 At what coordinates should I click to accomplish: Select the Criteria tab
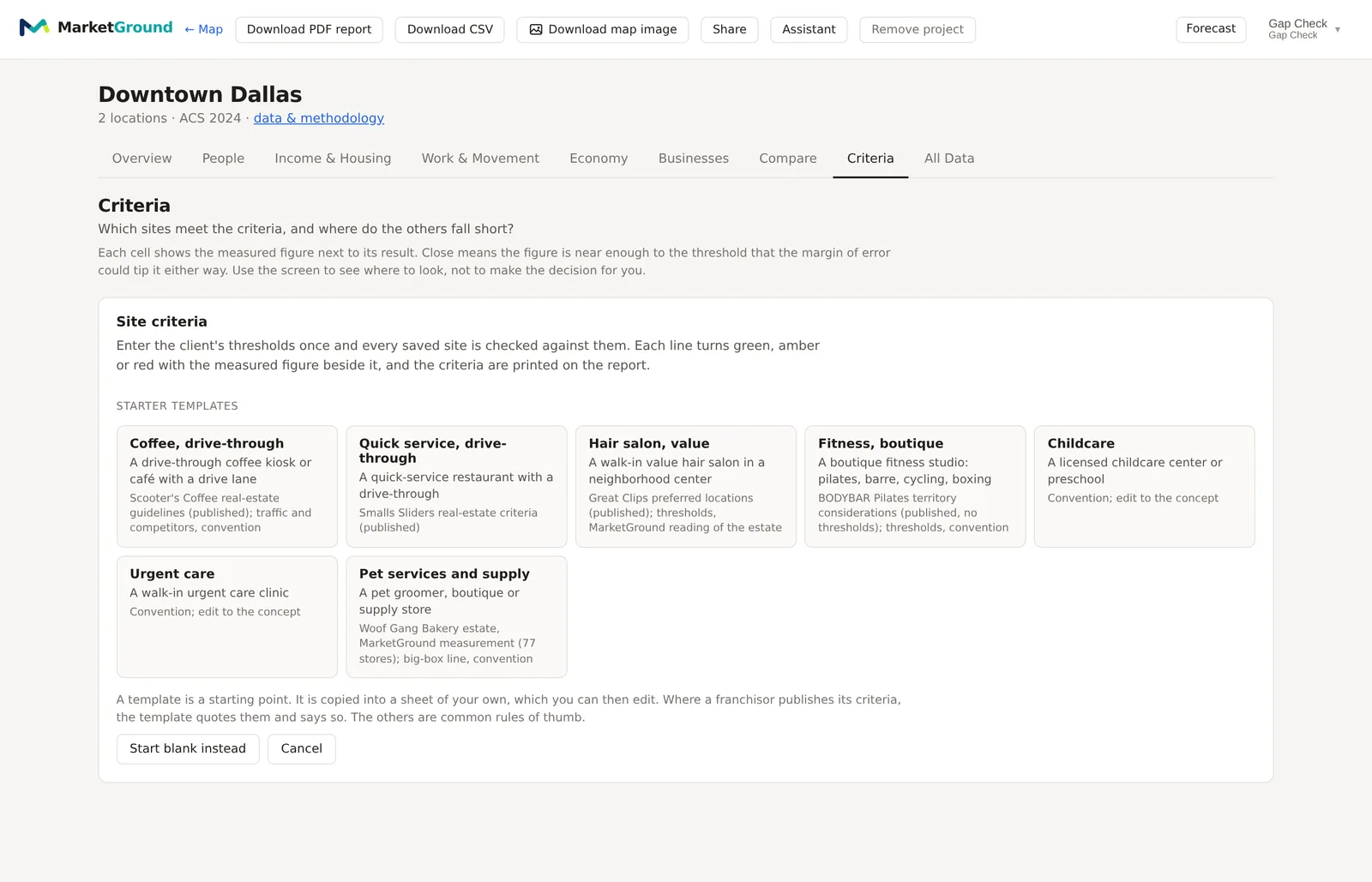coord(870,159)
